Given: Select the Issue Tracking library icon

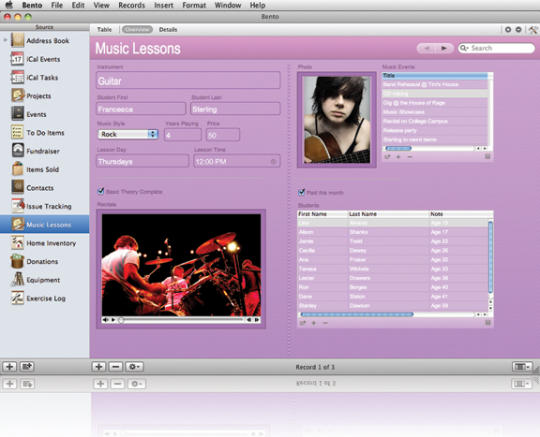Looking at the screenshot, I should click(x=17, y=206).
